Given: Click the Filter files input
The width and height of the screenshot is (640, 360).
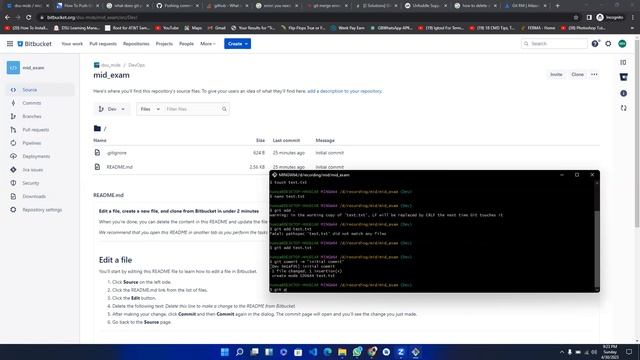Looking at the screenshot, I should coord(192,109).
